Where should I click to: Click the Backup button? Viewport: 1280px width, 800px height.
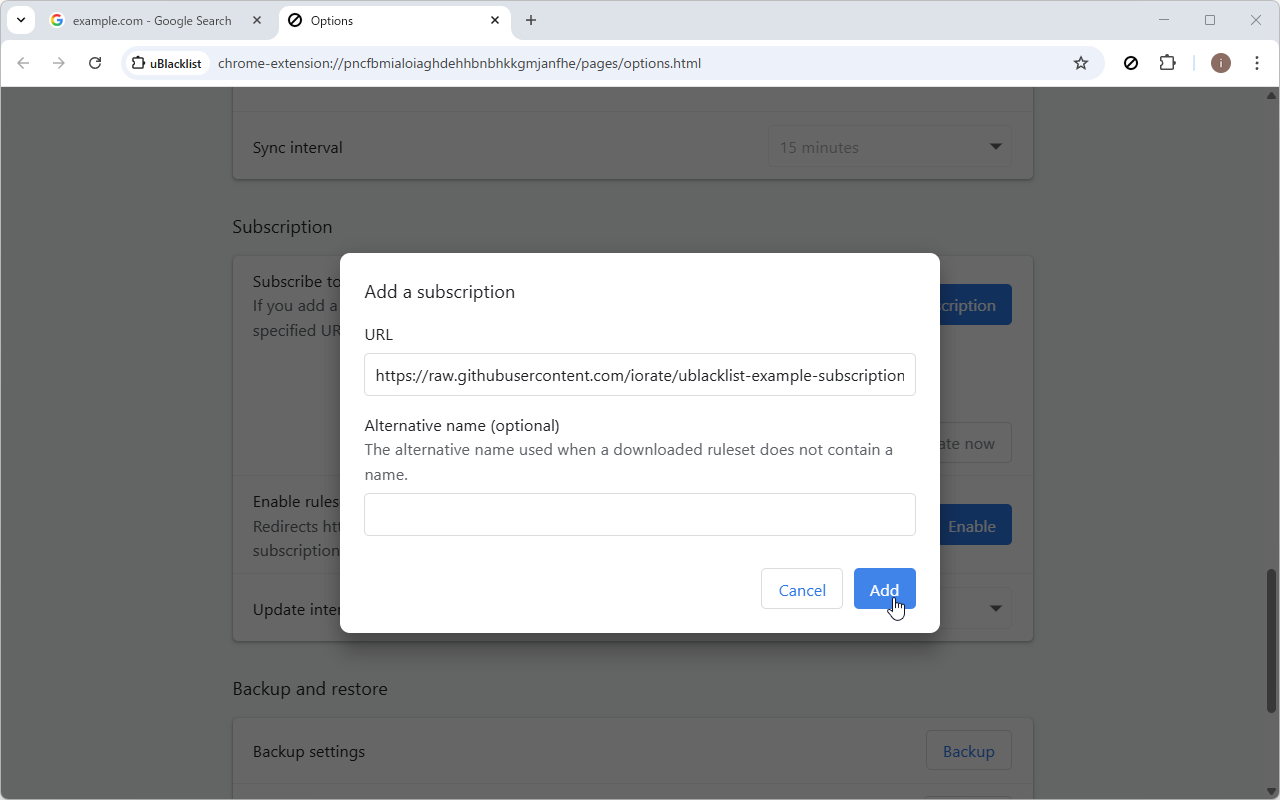coord(968,751)
